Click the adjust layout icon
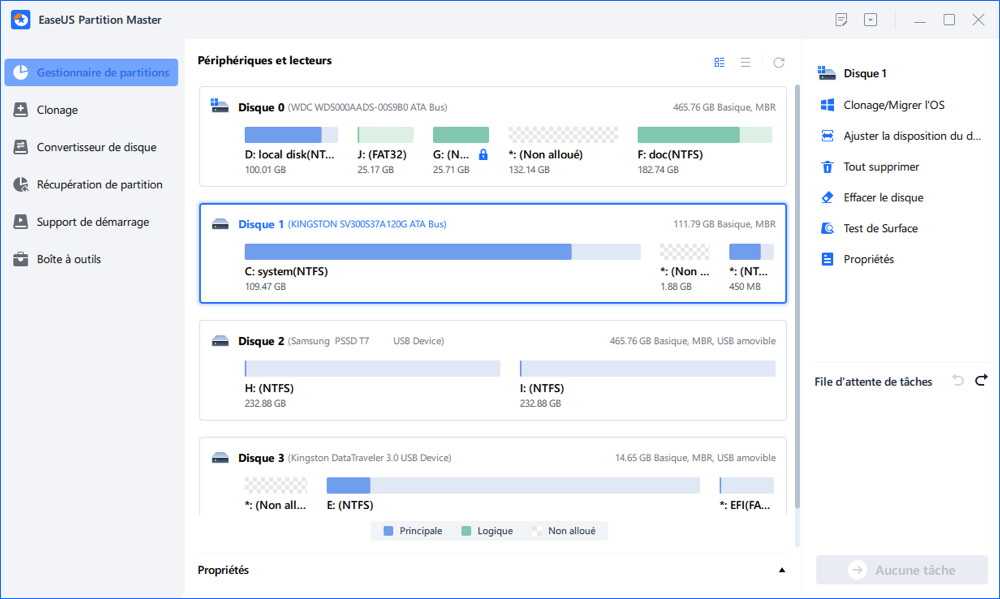Image resolution: width=1000 pixels, height=599 pixels. point(827,136)
